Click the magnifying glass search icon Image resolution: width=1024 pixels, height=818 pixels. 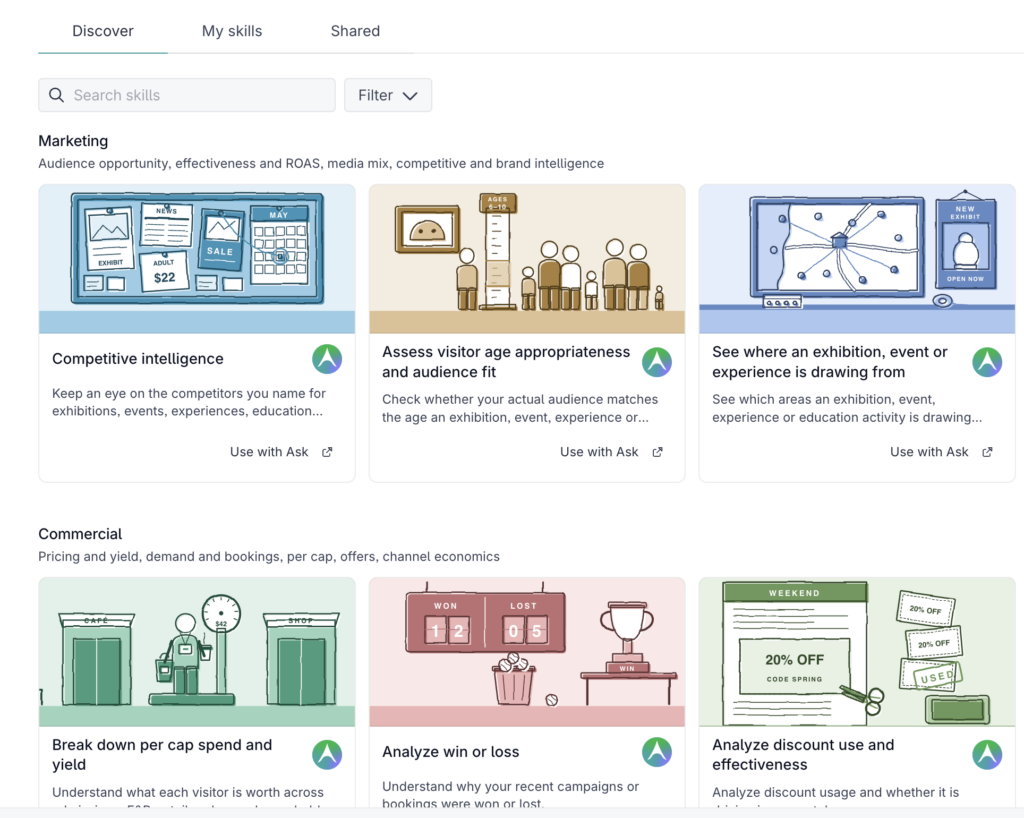click(x=57, y=95)
